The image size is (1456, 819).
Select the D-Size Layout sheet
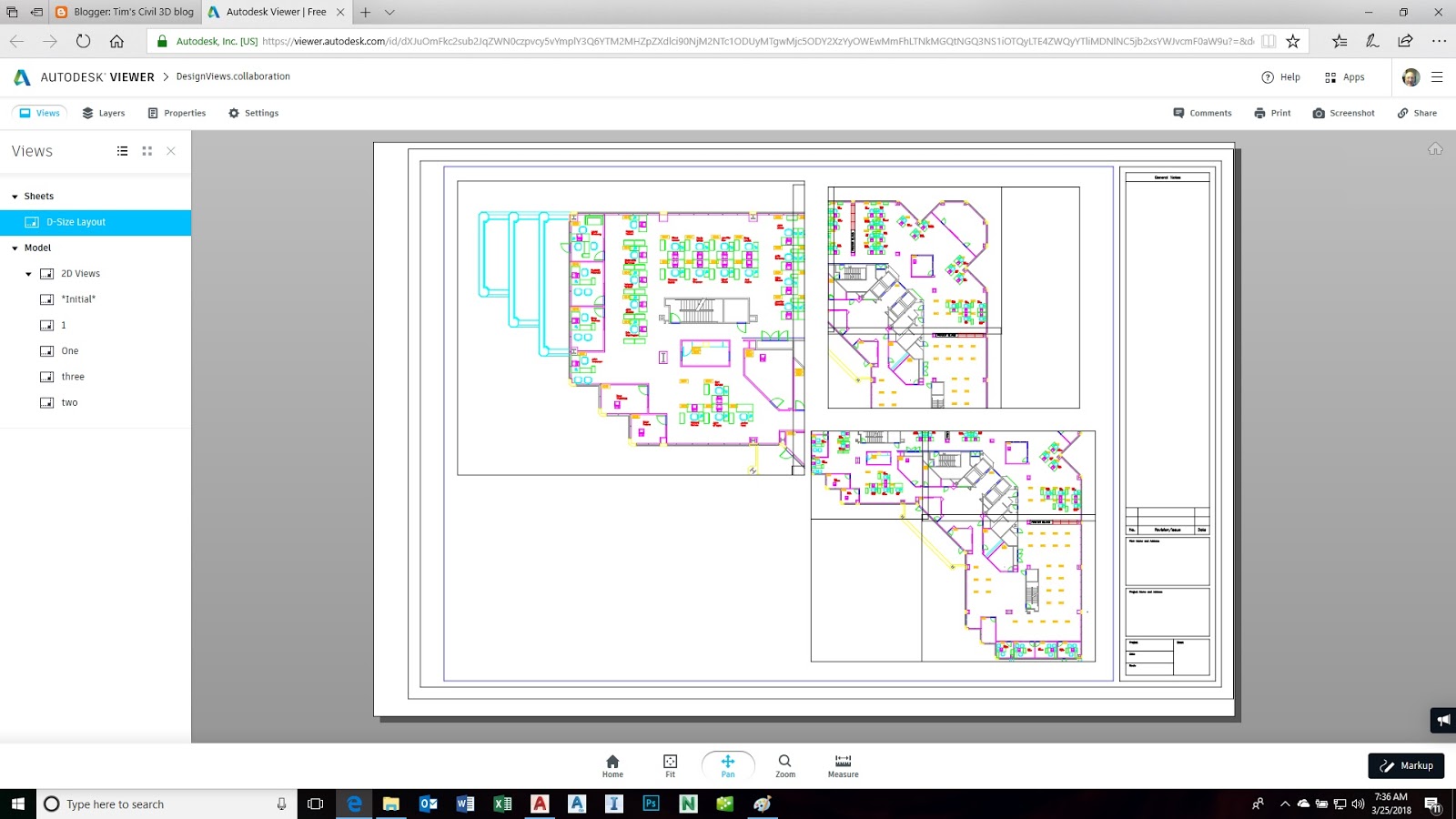tap(76, 221)
